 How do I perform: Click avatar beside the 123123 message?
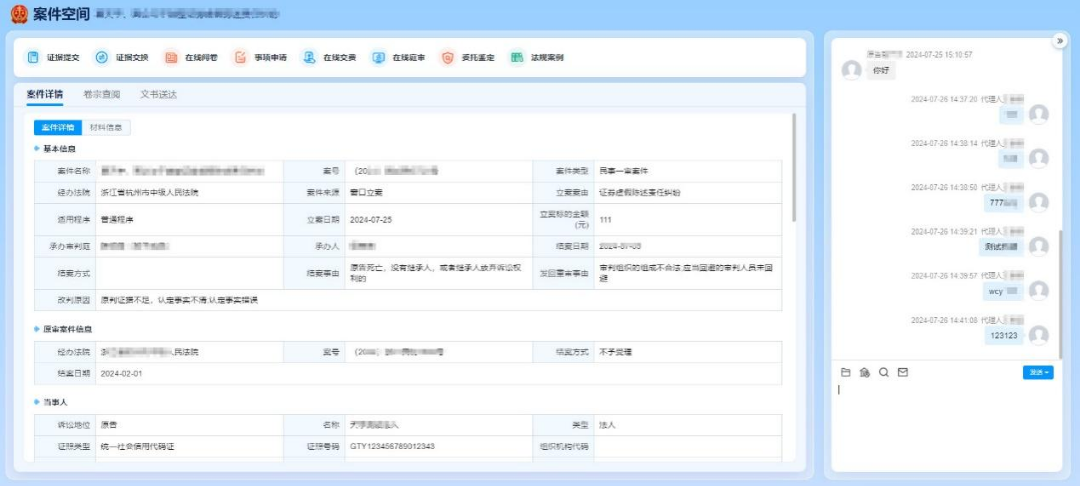1039,335
